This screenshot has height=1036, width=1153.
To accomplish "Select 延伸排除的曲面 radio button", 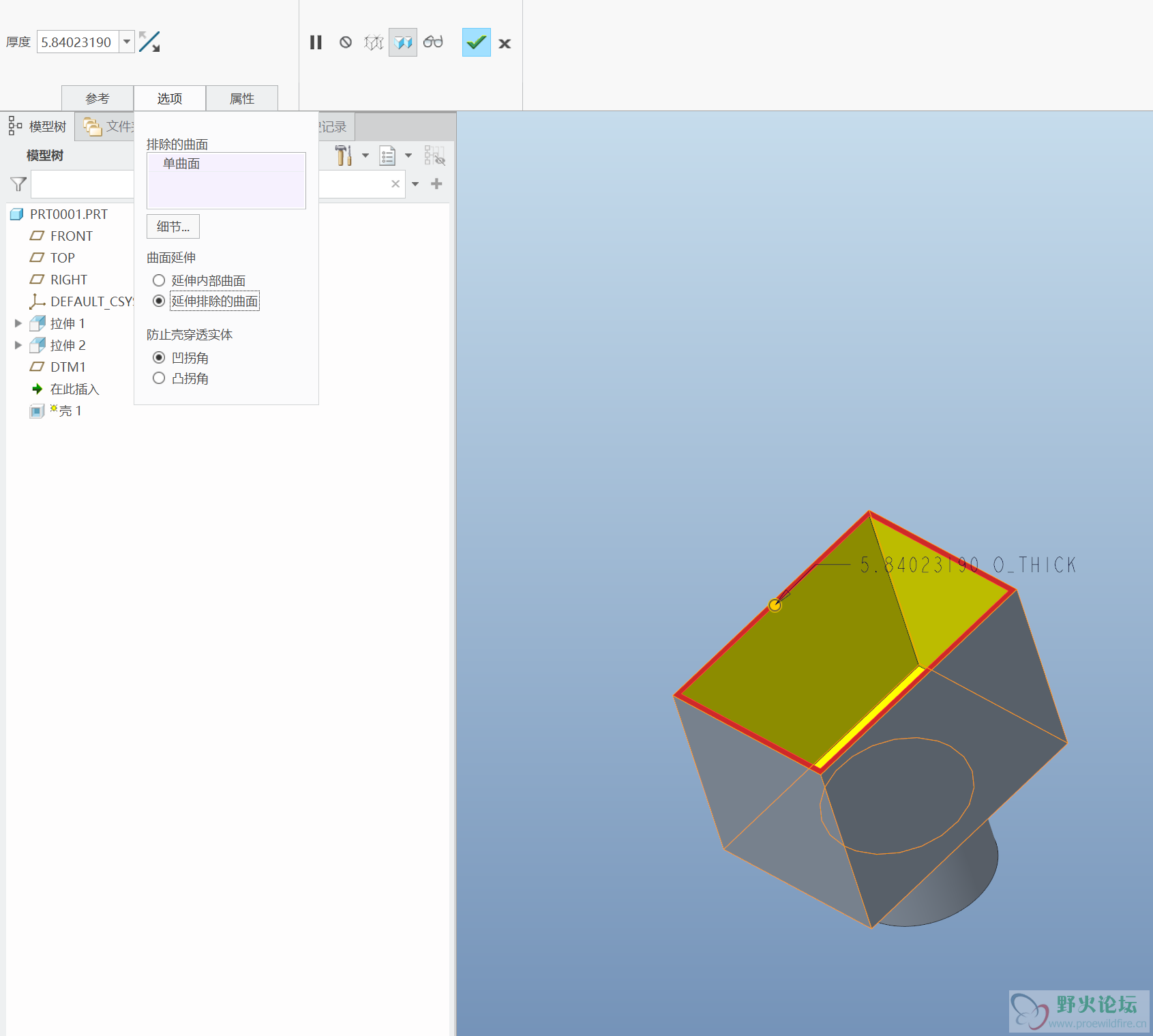I will click(159, 301).
